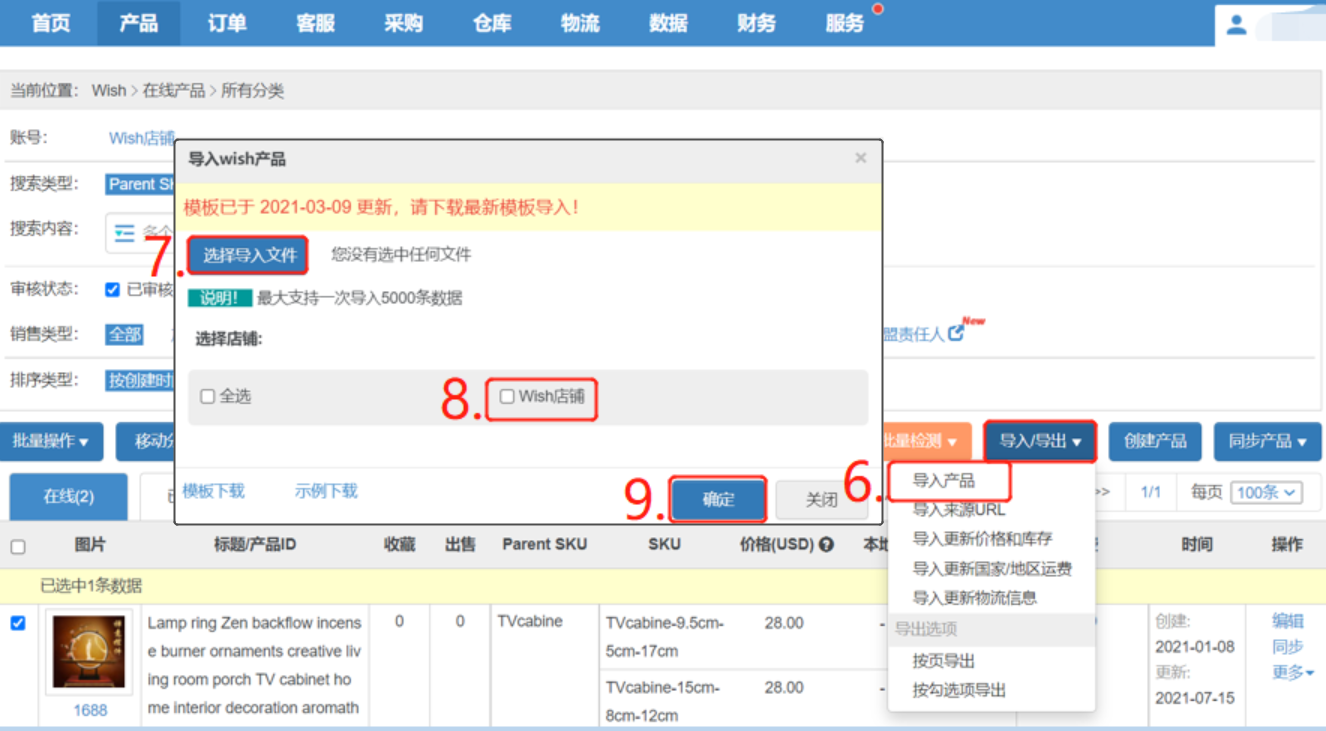Open the 产品 menu
This screenshot has height=731, width=1326.
tap(139, 23)
